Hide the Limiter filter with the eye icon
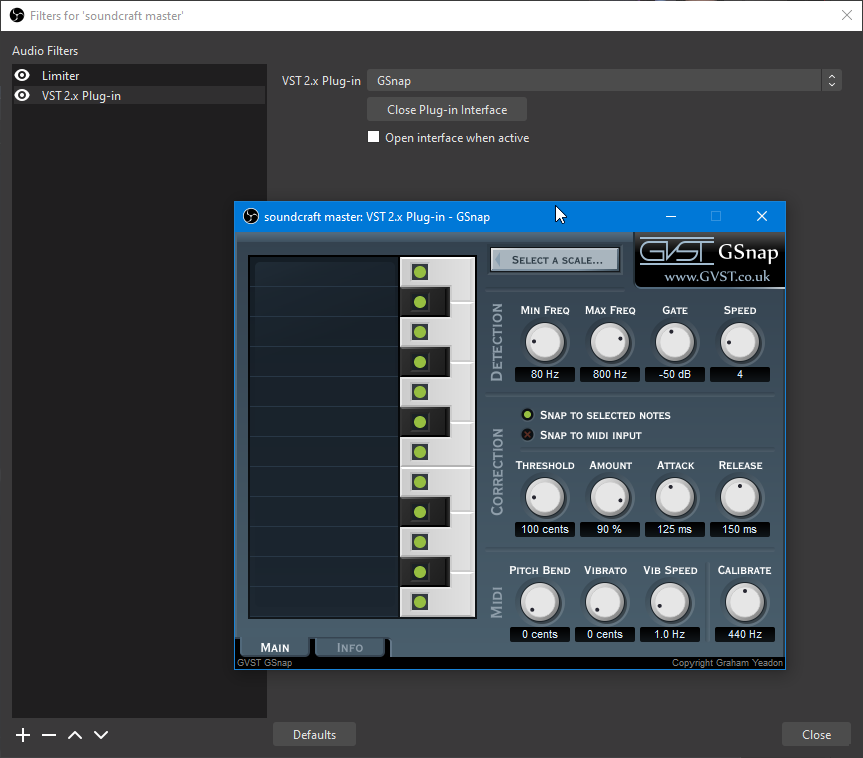Screen dimensions: 863x758 pyautogui.click(x=22, y=76)
